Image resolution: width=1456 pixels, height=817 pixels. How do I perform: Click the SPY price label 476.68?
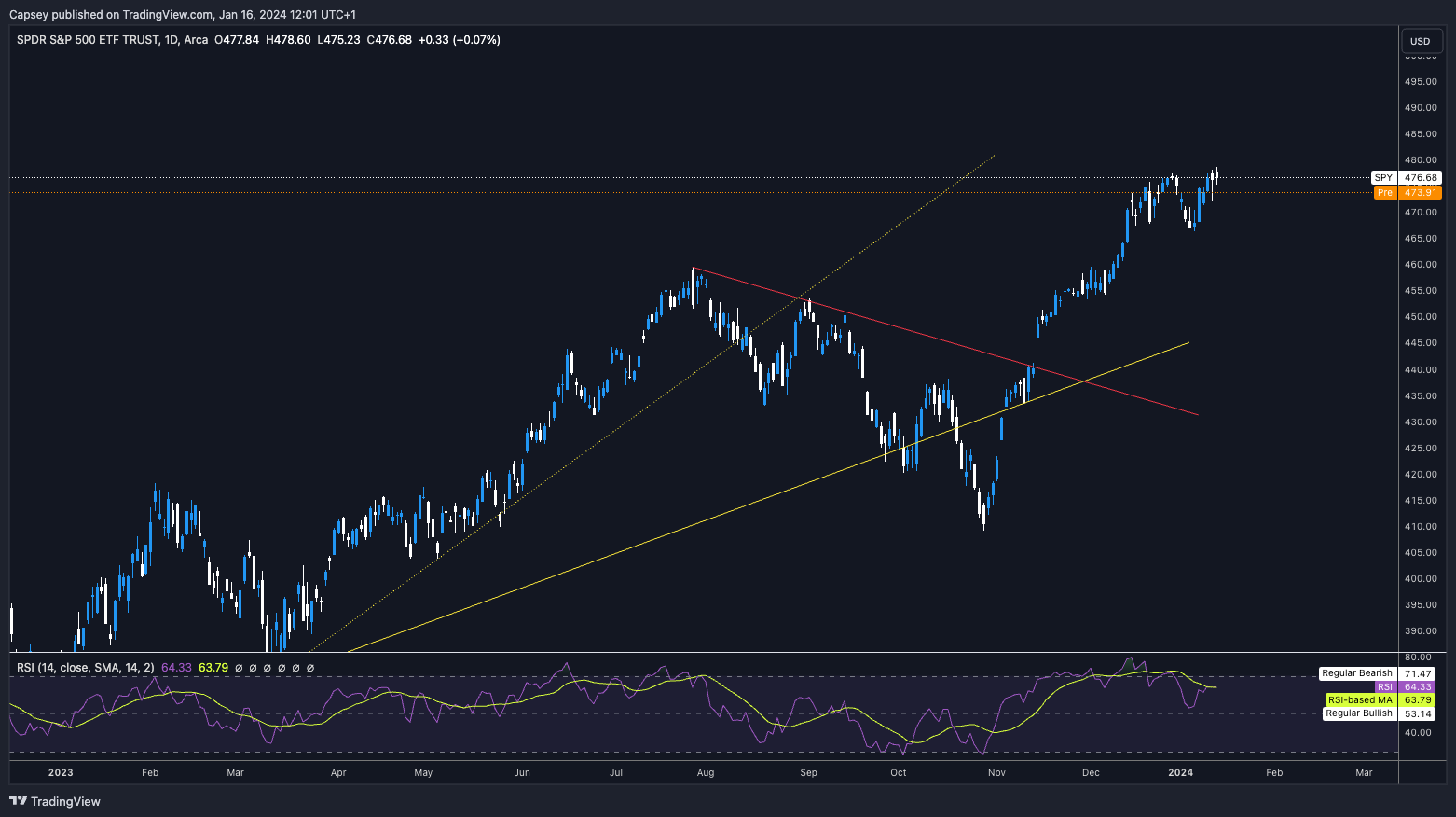pyautogui.click(x=1421, y=177)
